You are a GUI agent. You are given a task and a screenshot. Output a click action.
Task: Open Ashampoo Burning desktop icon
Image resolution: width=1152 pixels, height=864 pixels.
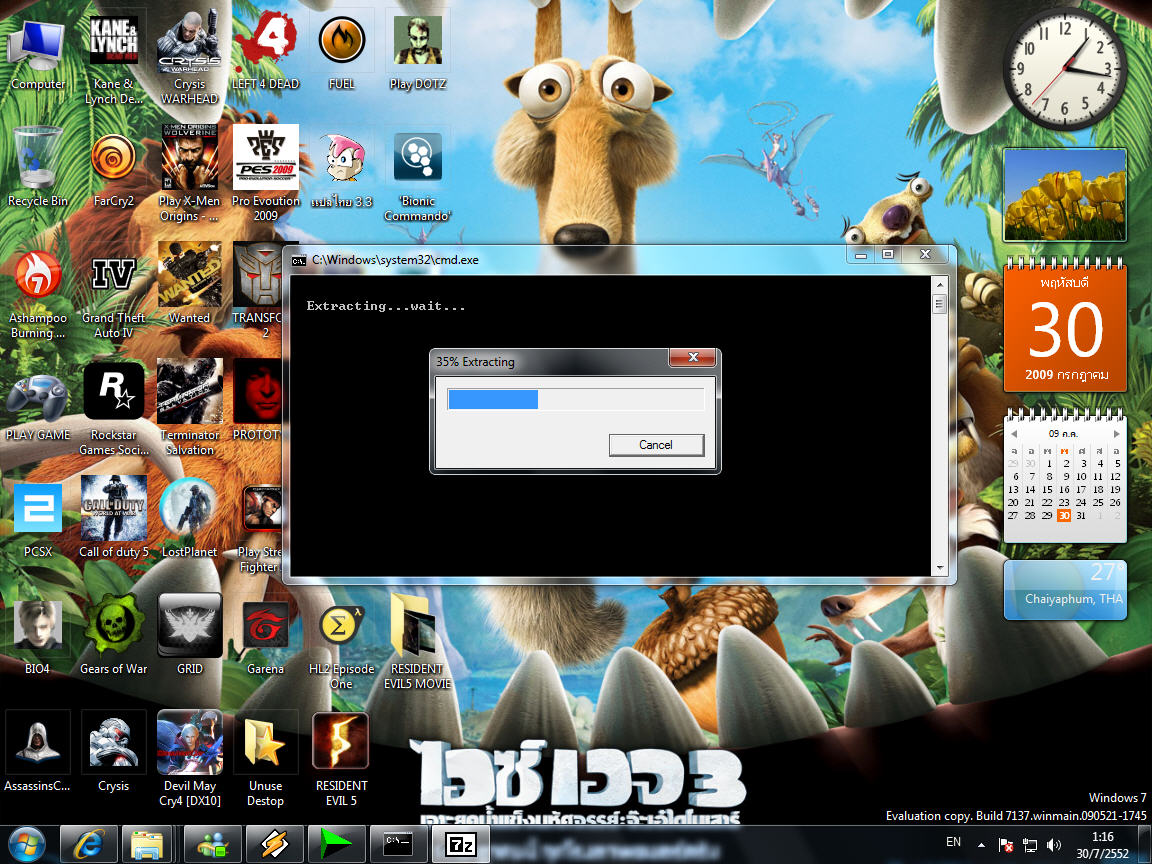(37, 294)
